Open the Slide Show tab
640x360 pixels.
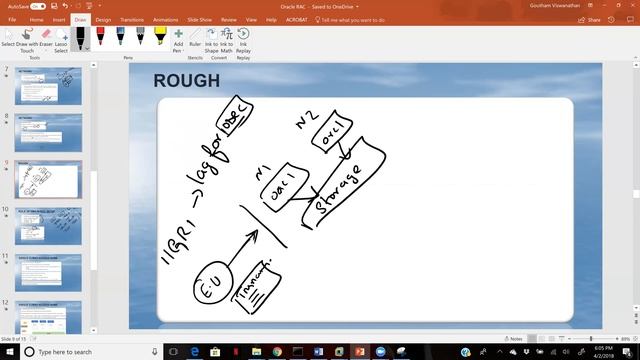[200, 20]
